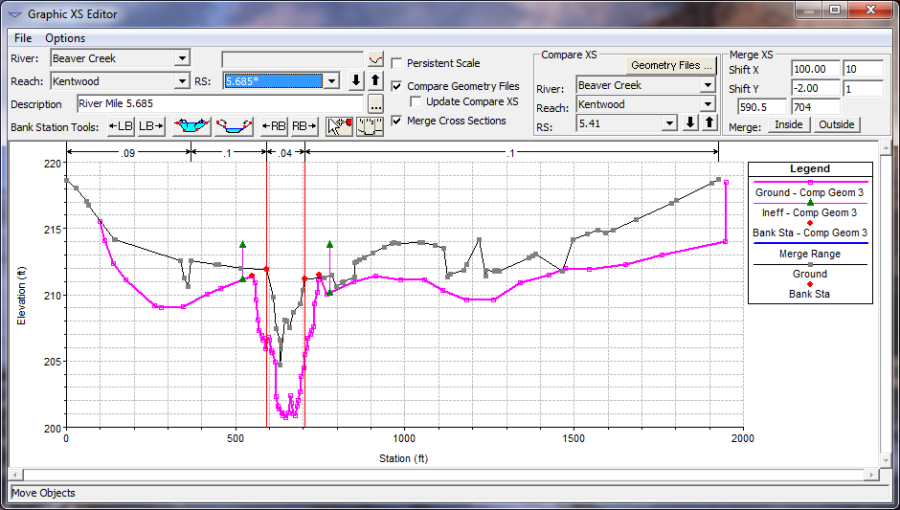The width and height of the screenshot is (900, 510).
Task: Expand the Reach dropdown showing Kentwood
Action: [181, 81]
